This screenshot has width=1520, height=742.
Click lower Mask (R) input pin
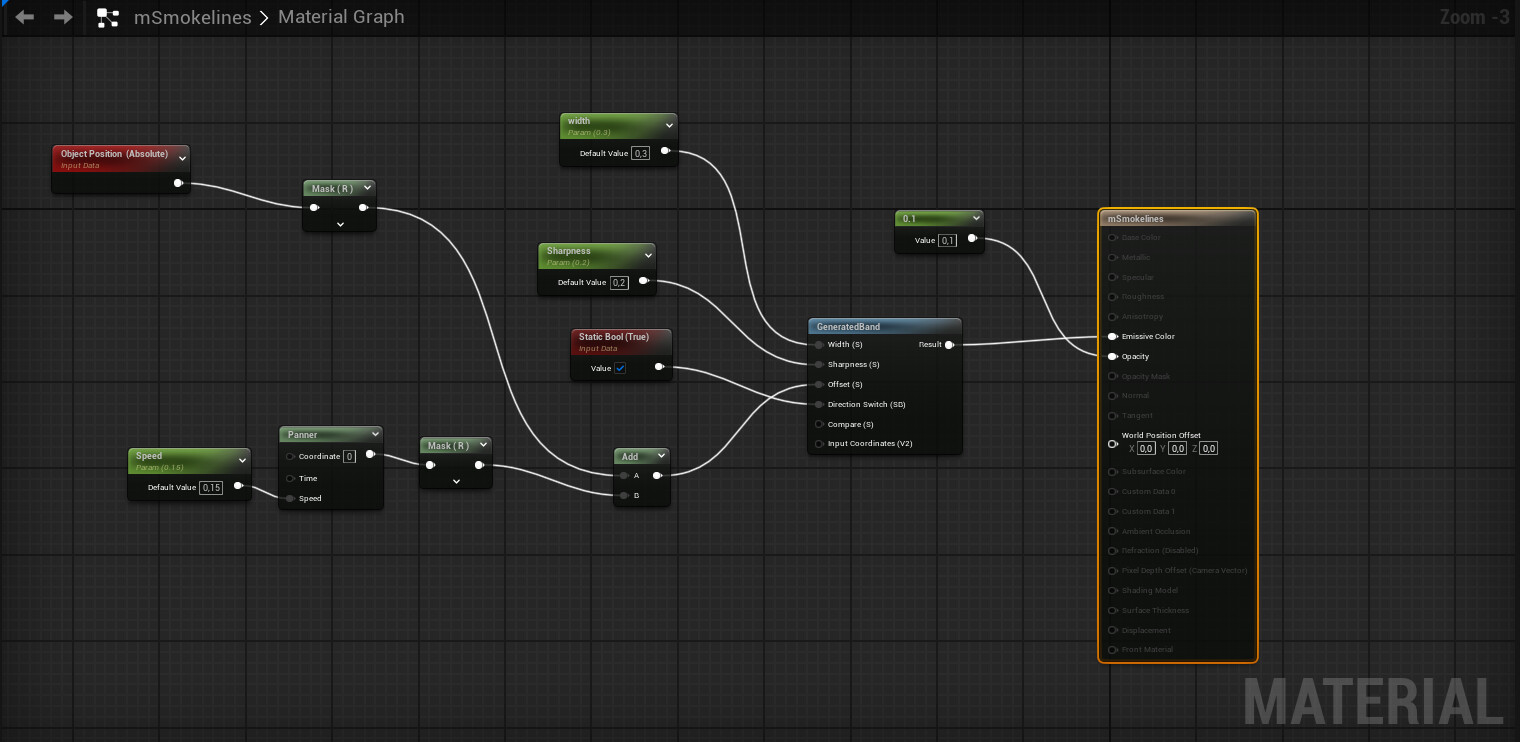(431, 465)
